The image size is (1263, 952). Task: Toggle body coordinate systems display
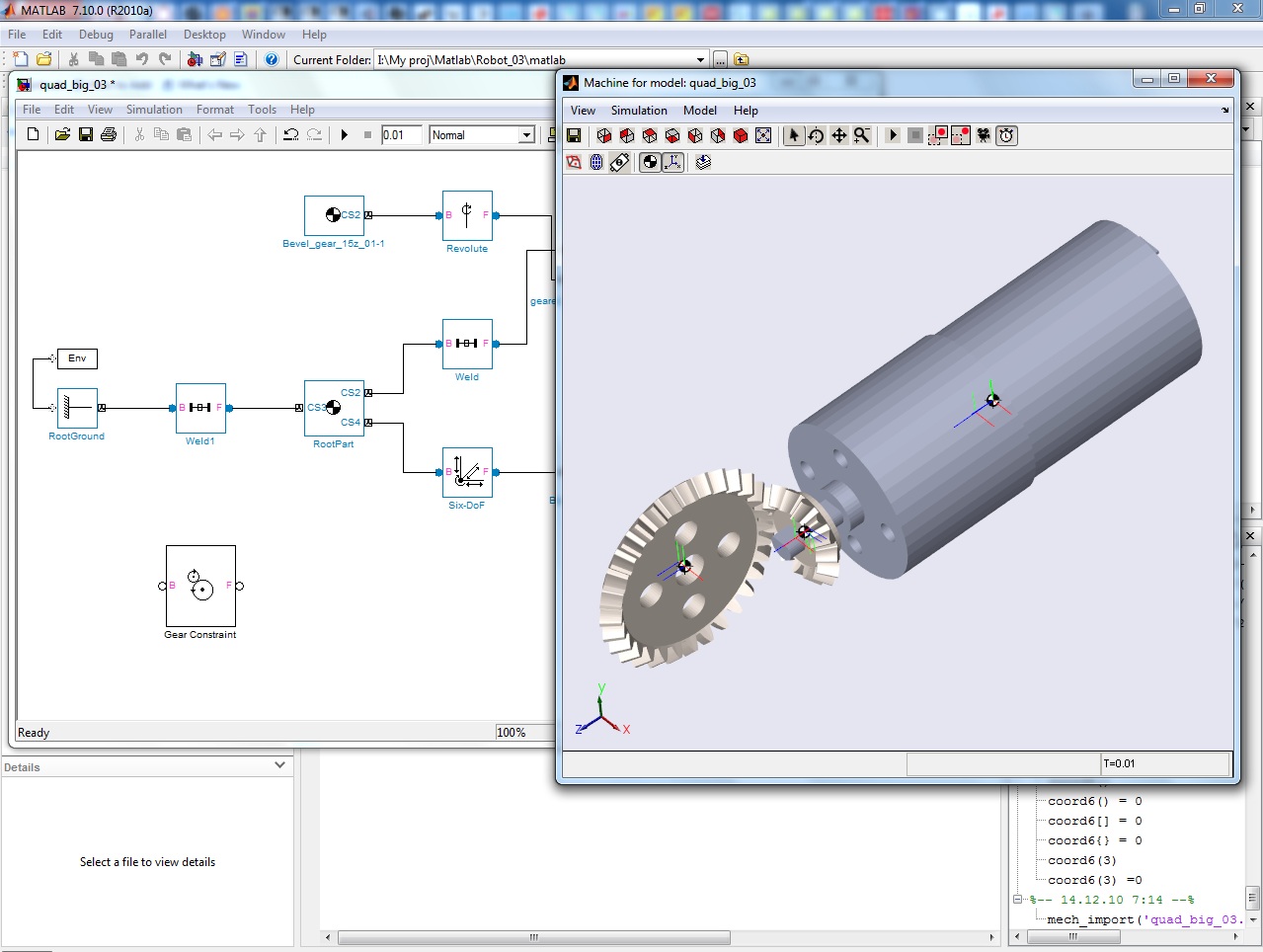click(x=673, y=162)
